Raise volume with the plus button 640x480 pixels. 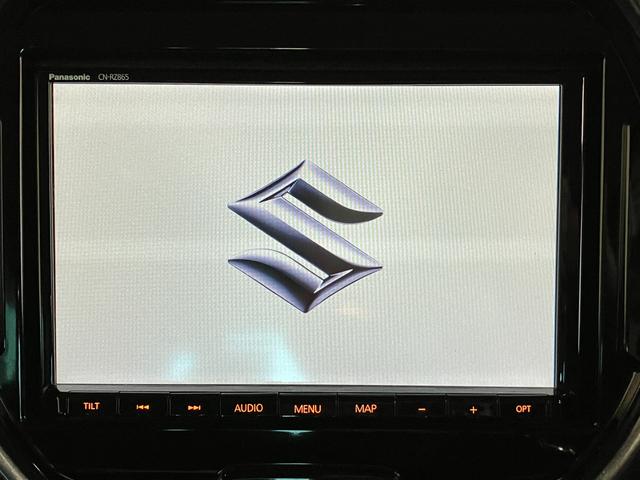473,408
